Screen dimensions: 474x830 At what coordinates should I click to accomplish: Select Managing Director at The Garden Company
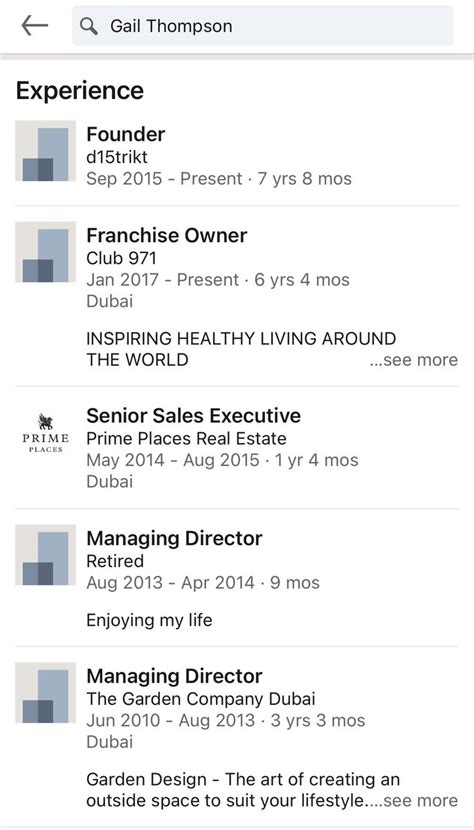click(237, 736)
